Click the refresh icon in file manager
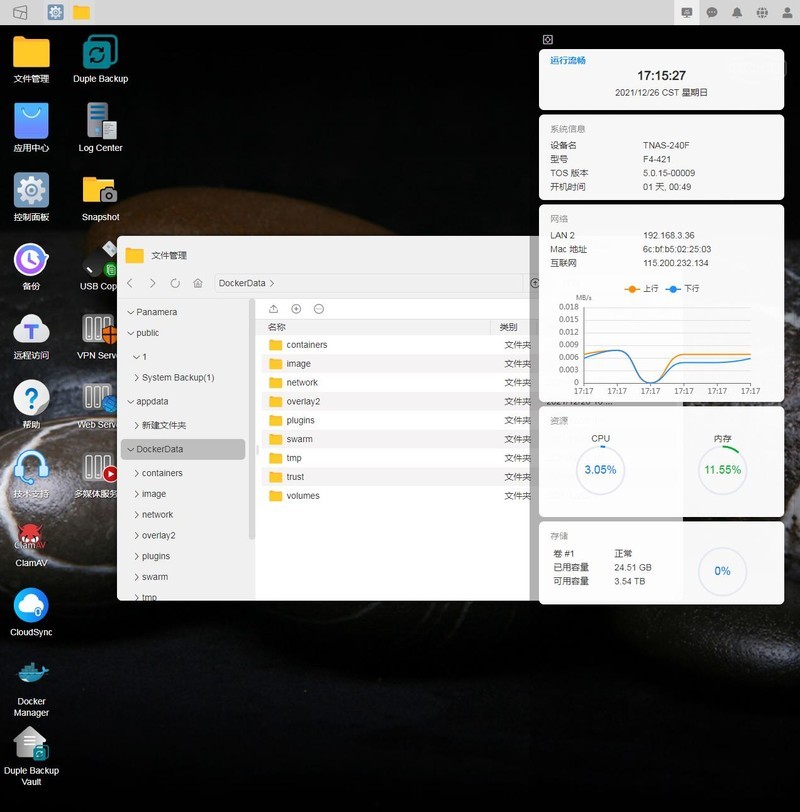This screenshot has width=800, height=812. click(175, 284)
